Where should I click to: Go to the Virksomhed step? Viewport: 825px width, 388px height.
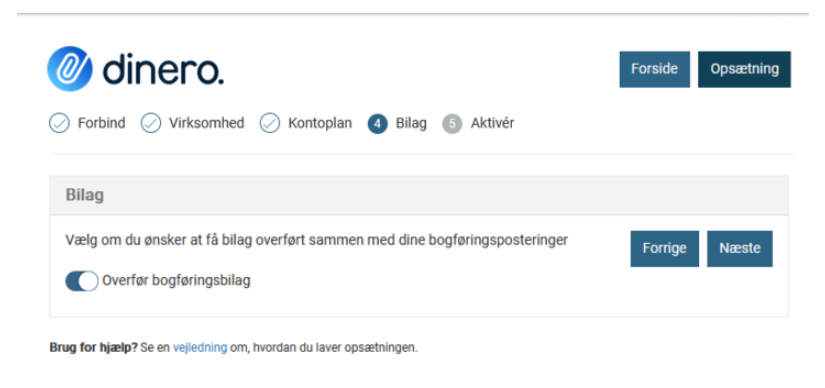tap(206, 124)
